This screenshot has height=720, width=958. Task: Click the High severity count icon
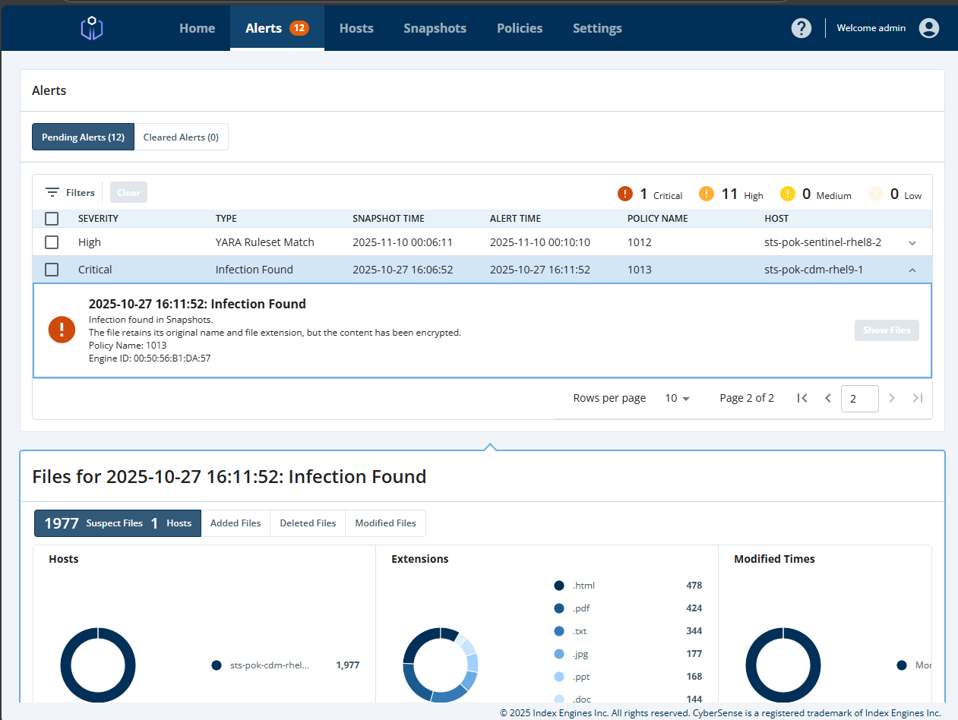pos(706,194)
